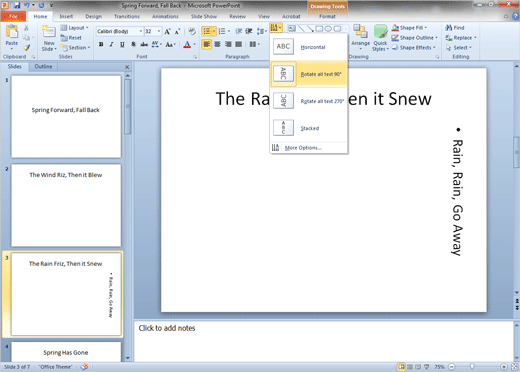520x372 pixels.
Task: Align text right
Action: 228,44
